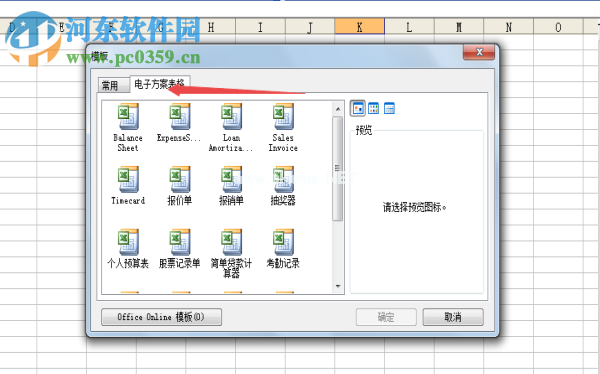Click the 取消 button
Screen dimensions: 600x374
coord(453,317)
